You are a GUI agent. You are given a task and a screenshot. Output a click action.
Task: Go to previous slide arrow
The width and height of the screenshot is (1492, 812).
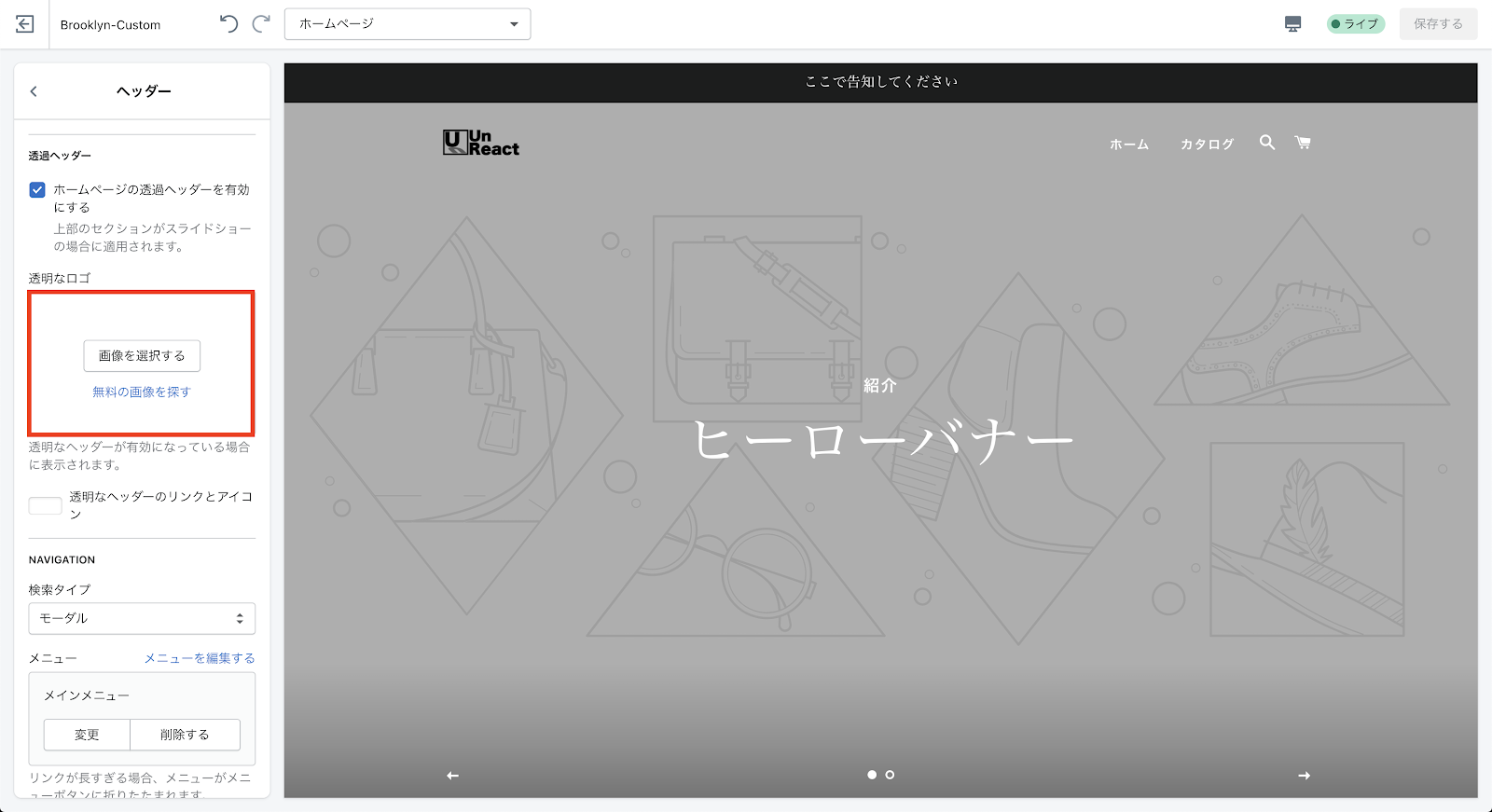click(453, 776)
